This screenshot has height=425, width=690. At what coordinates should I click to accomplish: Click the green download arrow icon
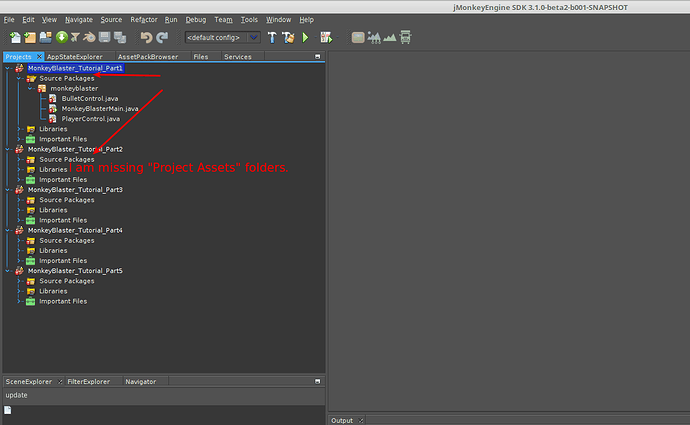[x=62, y=37]
